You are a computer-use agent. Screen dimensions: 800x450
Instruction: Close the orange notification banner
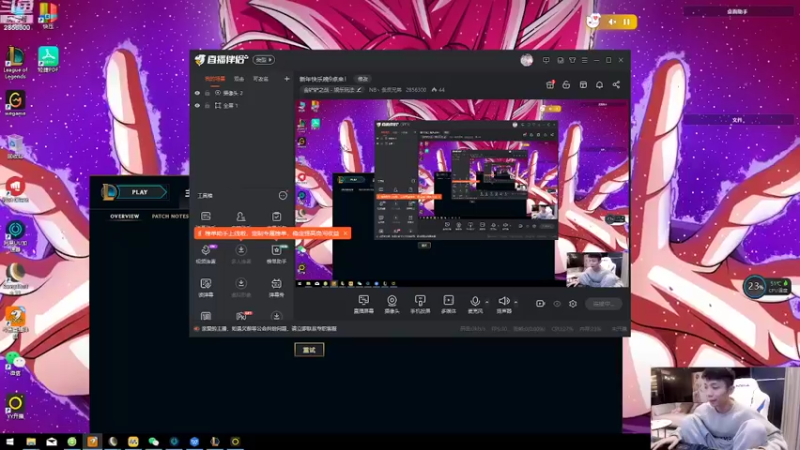(x=345, y=233)
